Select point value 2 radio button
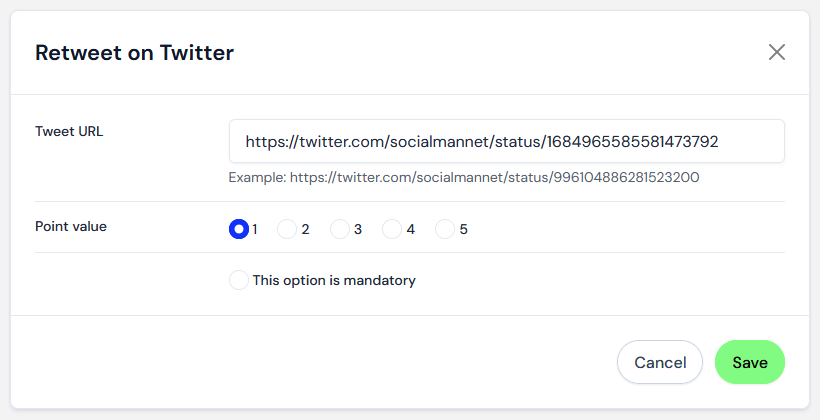 (287, 229)
